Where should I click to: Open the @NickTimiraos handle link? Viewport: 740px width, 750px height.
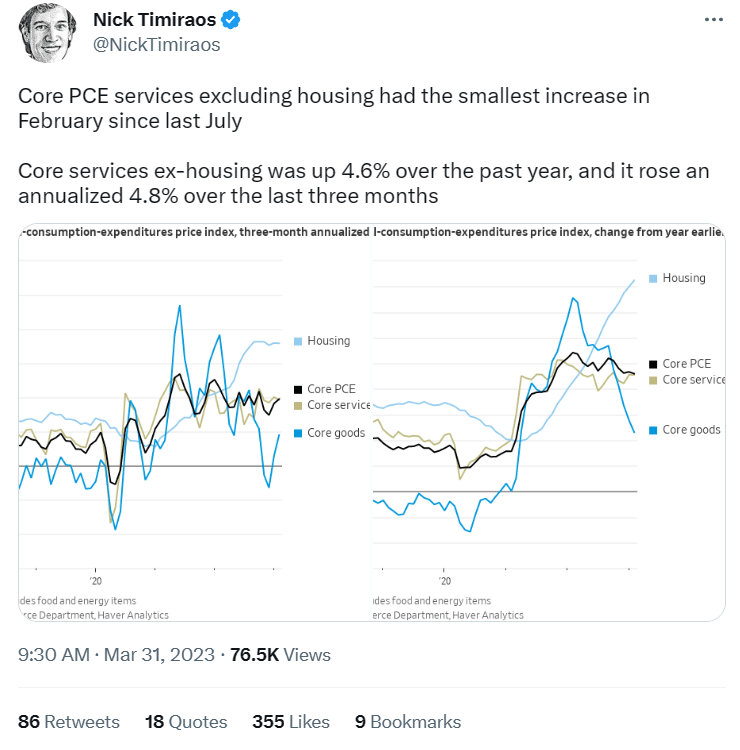tap(156, 44)
